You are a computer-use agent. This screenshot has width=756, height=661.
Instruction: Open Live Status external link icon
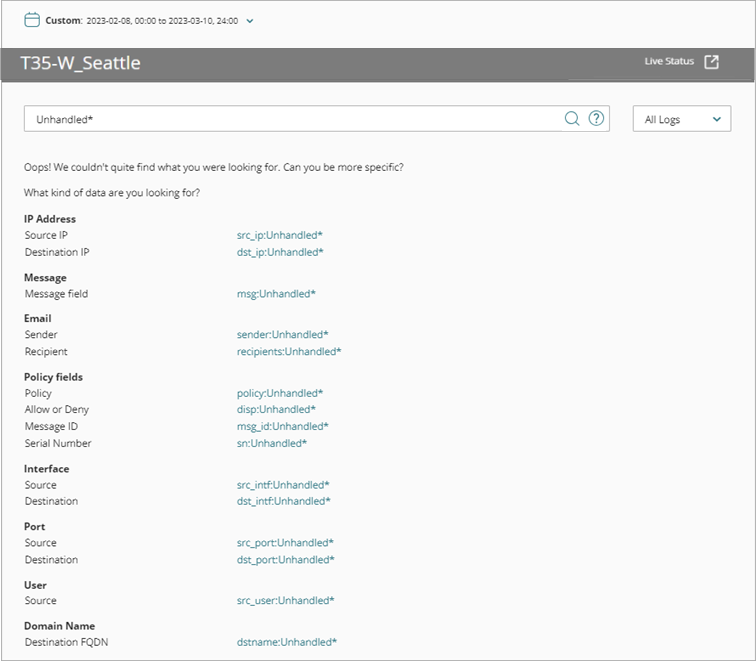point(711,62)
